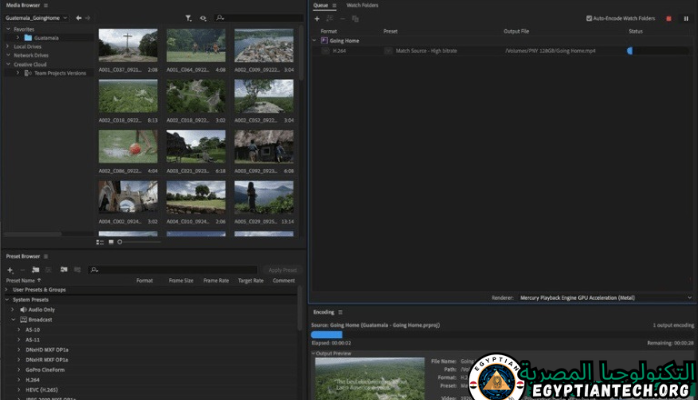Add source to queue with plus icon
The width and height of the screenshot is (698, 400).
(317, 19)
